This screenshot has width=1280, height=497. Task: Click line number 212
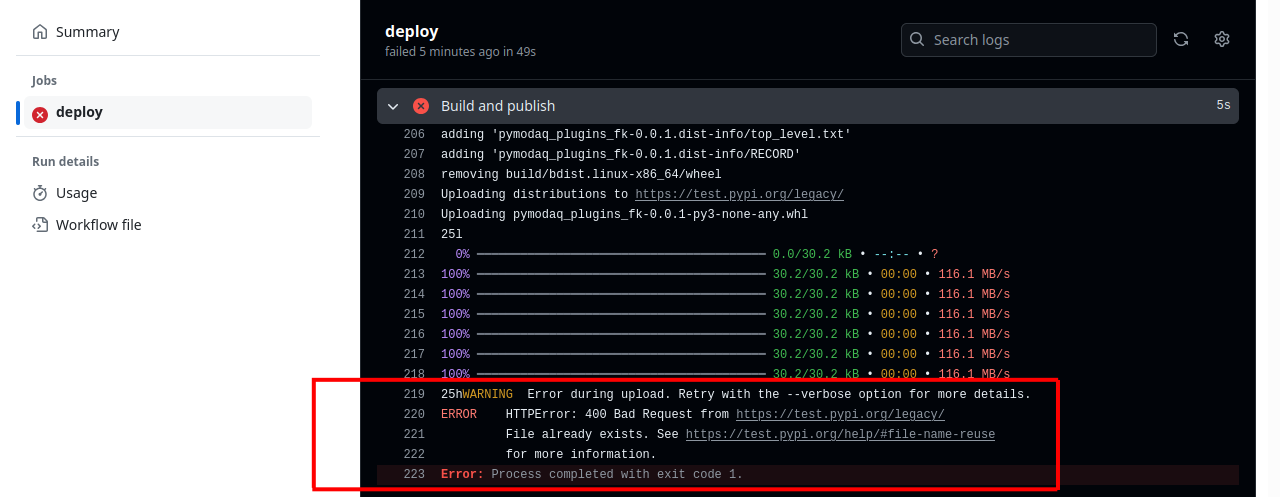click(413, 254)
